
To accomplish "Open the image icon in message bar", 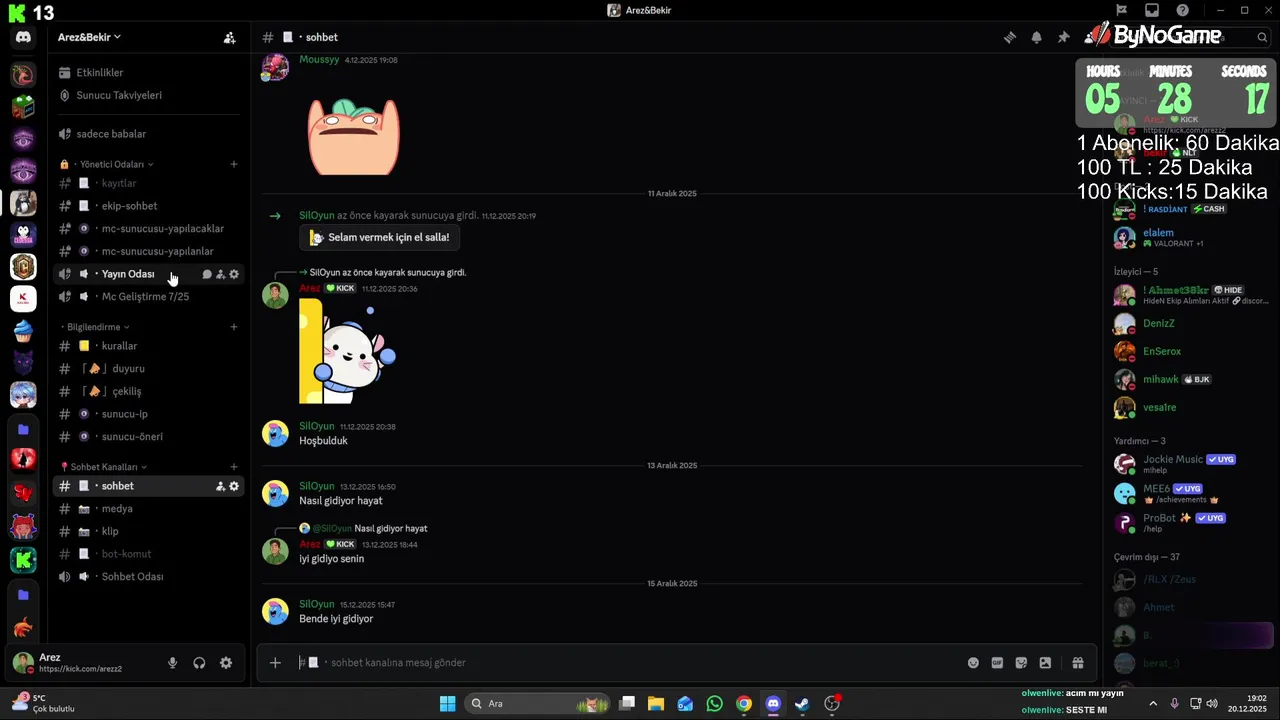I will tap(1045, 663).
